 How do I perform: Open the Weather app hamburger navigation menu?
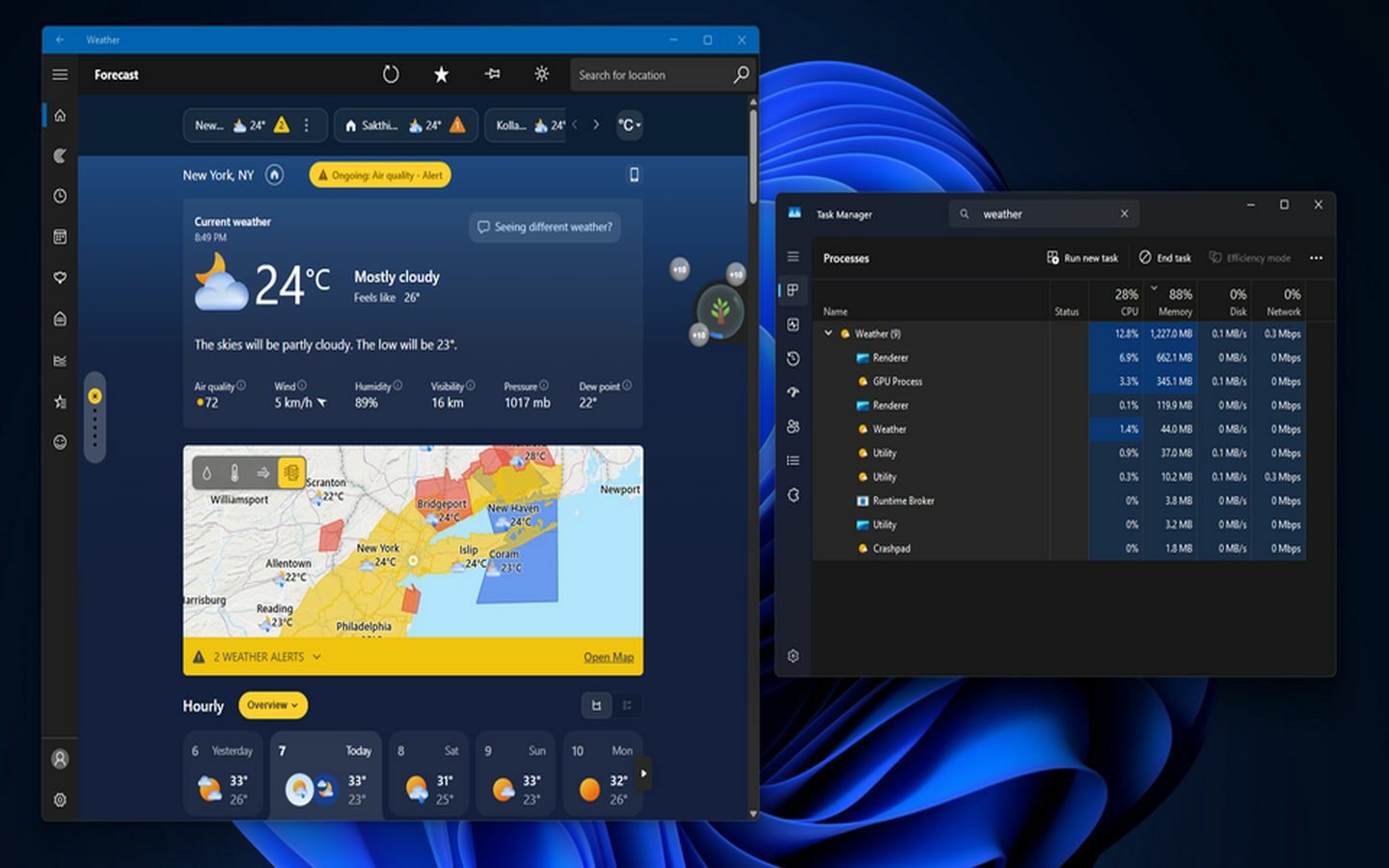coord(60,74)
